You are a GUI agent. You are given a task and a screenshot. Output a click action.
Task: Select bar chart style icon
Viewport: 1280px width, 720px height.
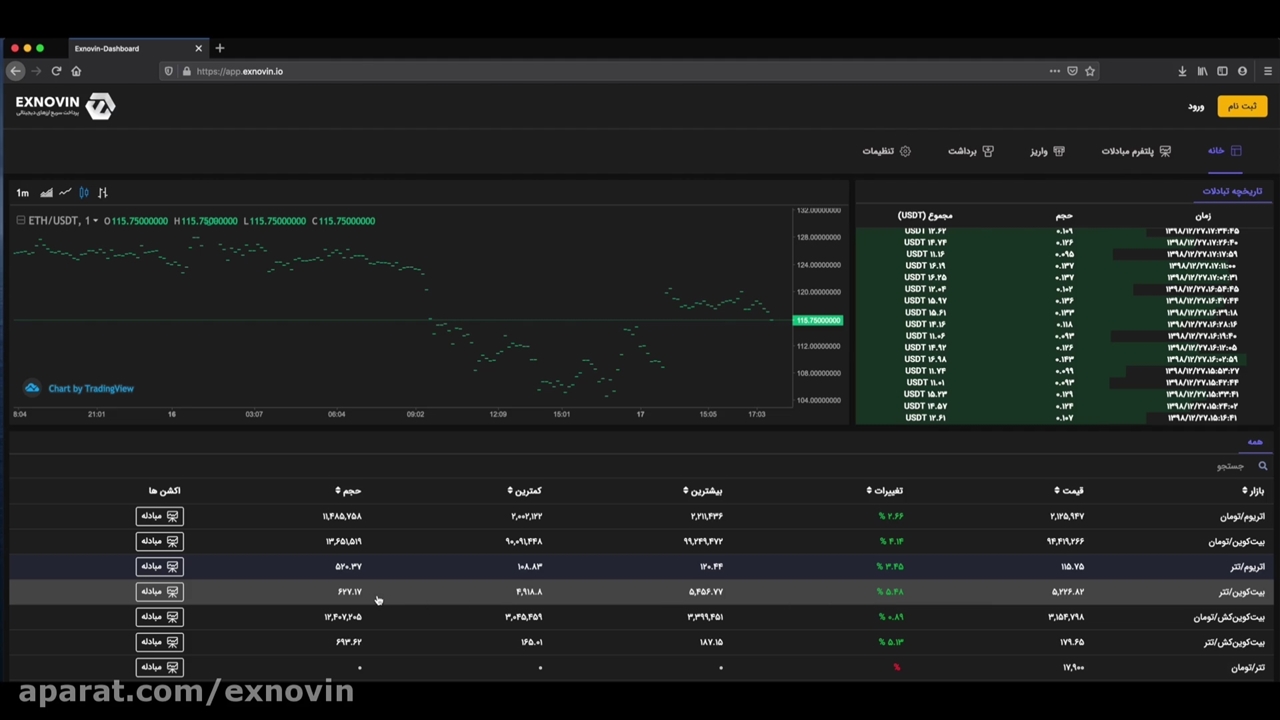point(102,192)
